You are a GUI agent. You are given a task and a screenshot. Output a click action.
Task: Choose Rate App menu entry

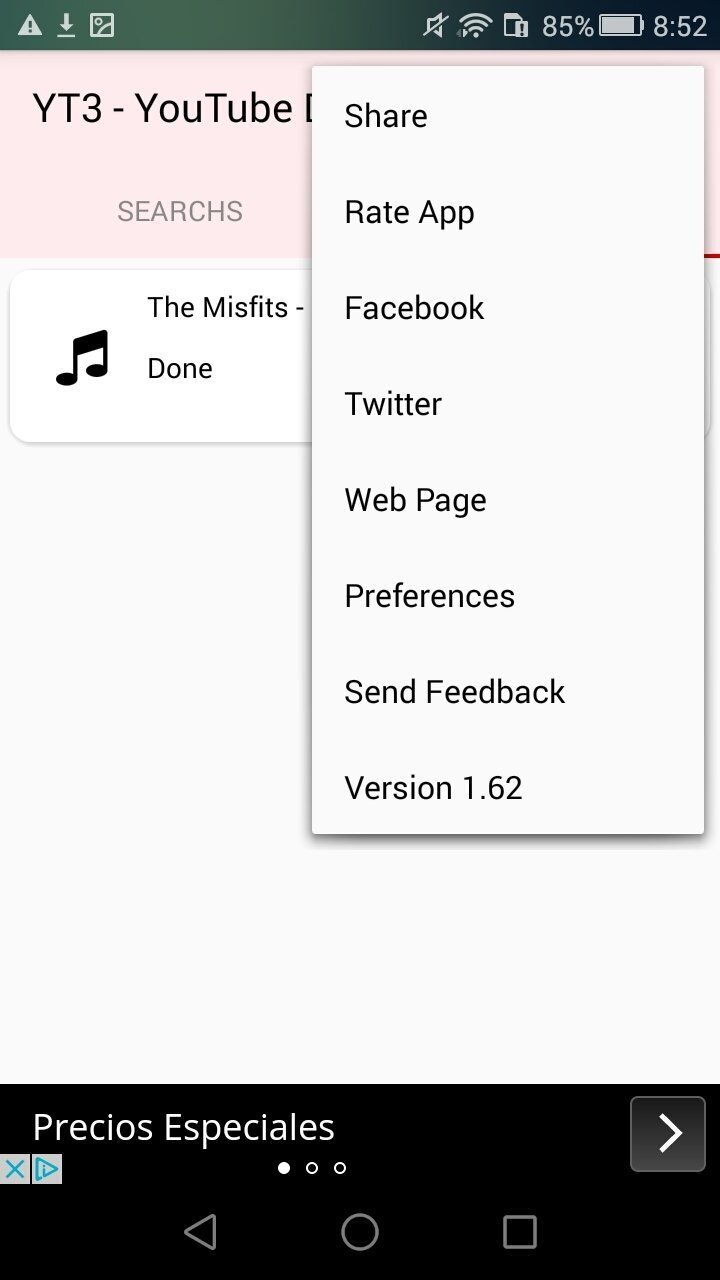pos(409,212)
